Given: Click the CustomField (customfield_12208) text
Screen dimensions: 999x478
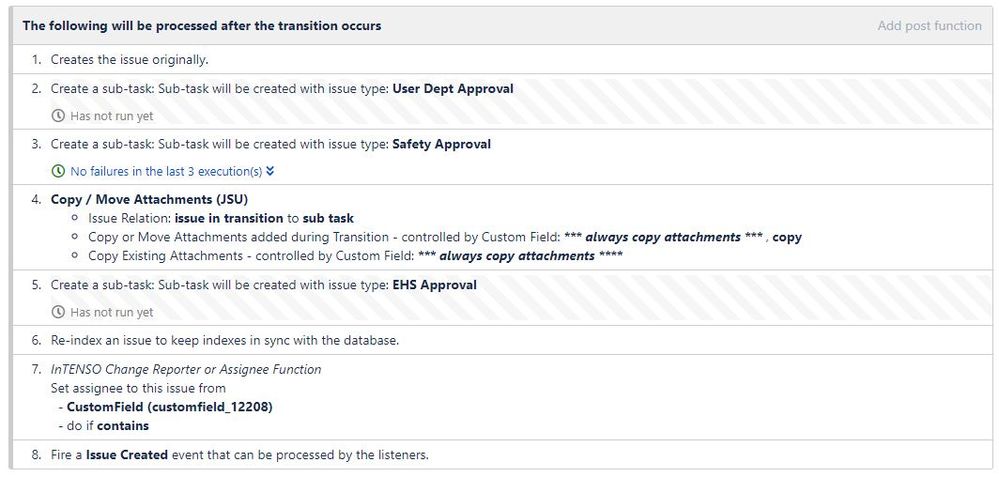Looking at the screenshot, I should [169, 407].
